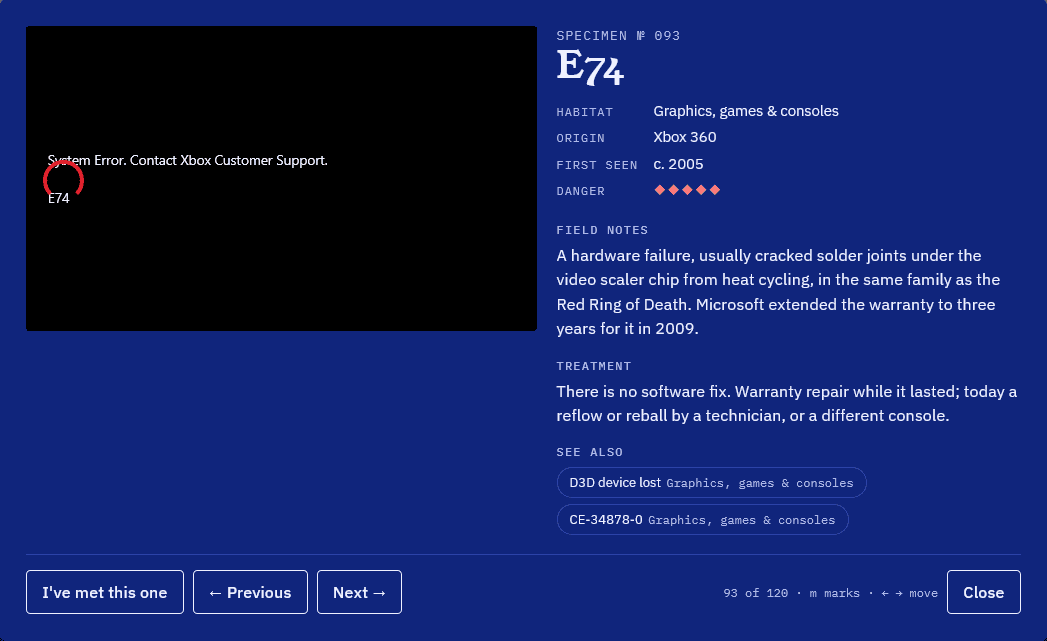Click the middle danger diamond icon

[x=687, y=190]
